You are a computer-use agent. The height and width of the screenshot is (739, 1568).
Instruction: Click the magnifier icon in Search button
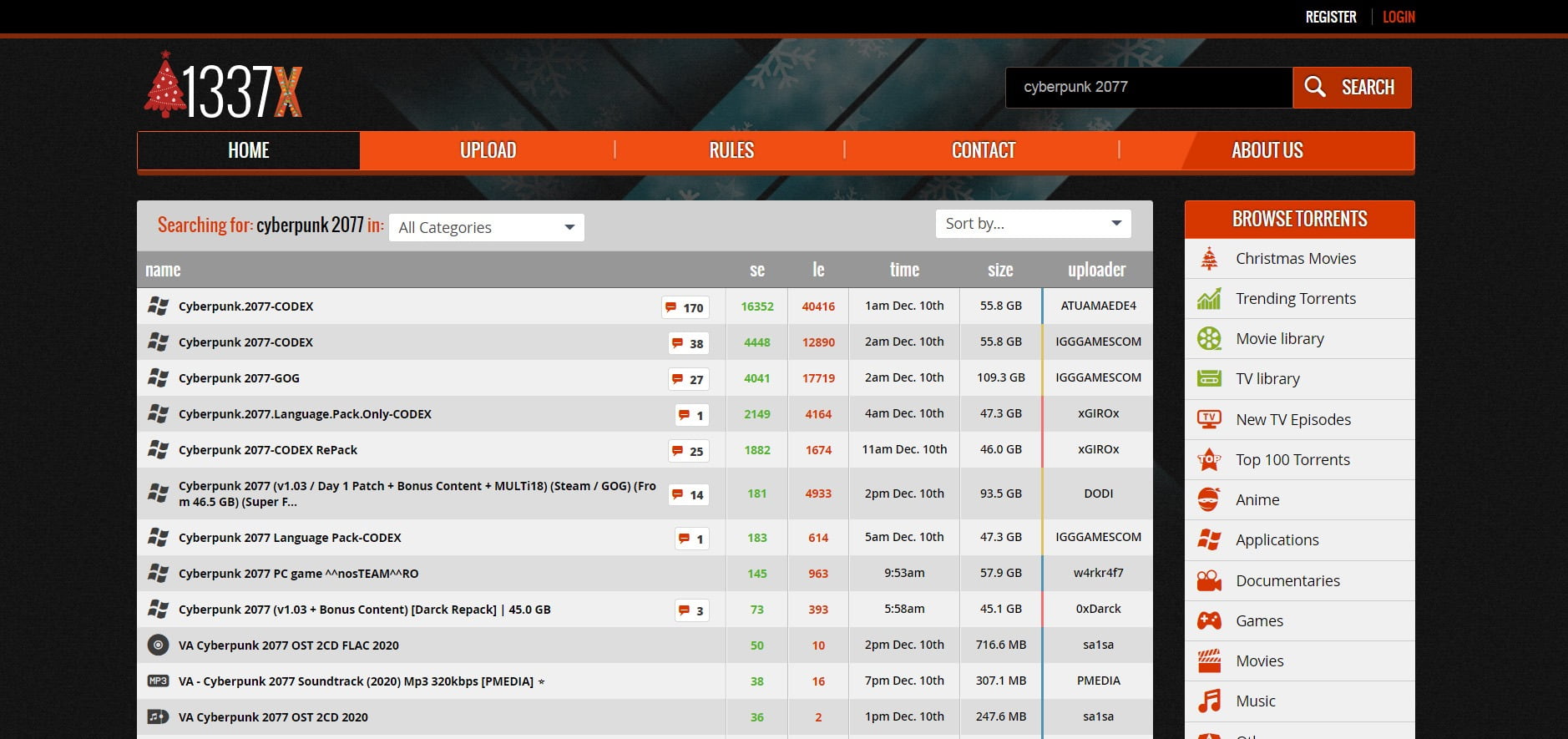pyautogui.click(x=1315, y=87)
